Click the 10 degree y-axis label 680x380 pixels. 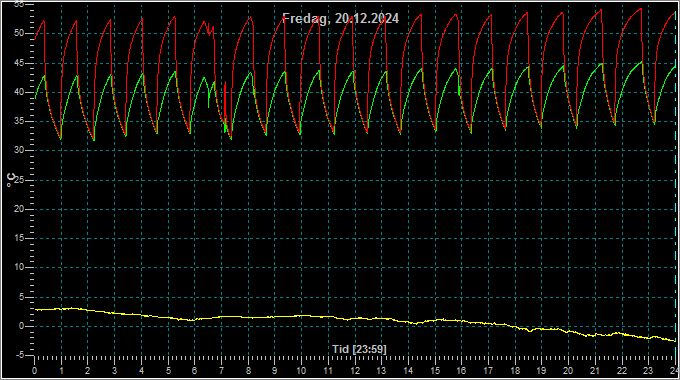coord(19,268)
